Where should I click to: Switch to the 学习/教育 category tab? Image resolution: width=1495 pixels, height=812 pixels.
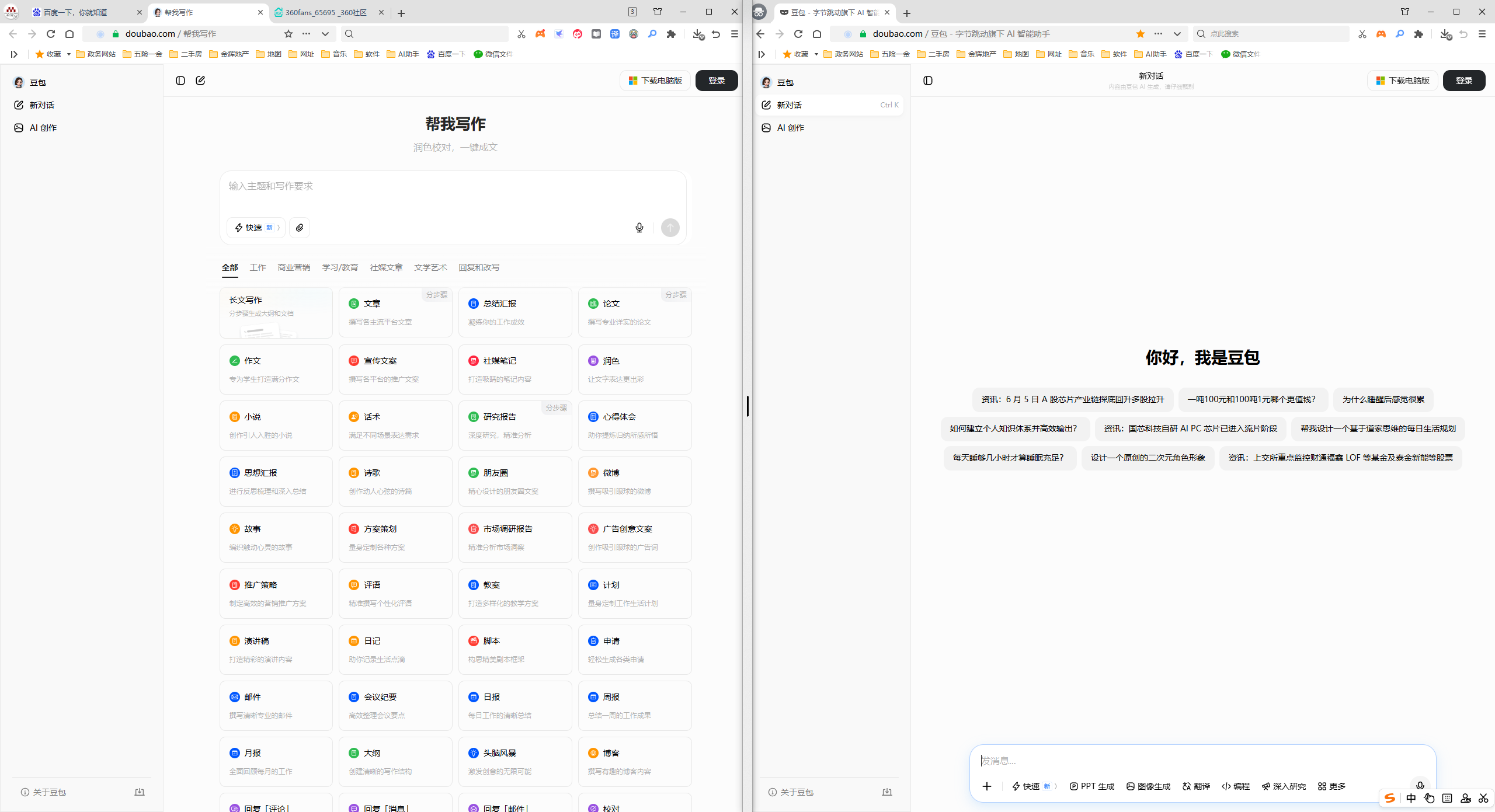pos(340,267)
